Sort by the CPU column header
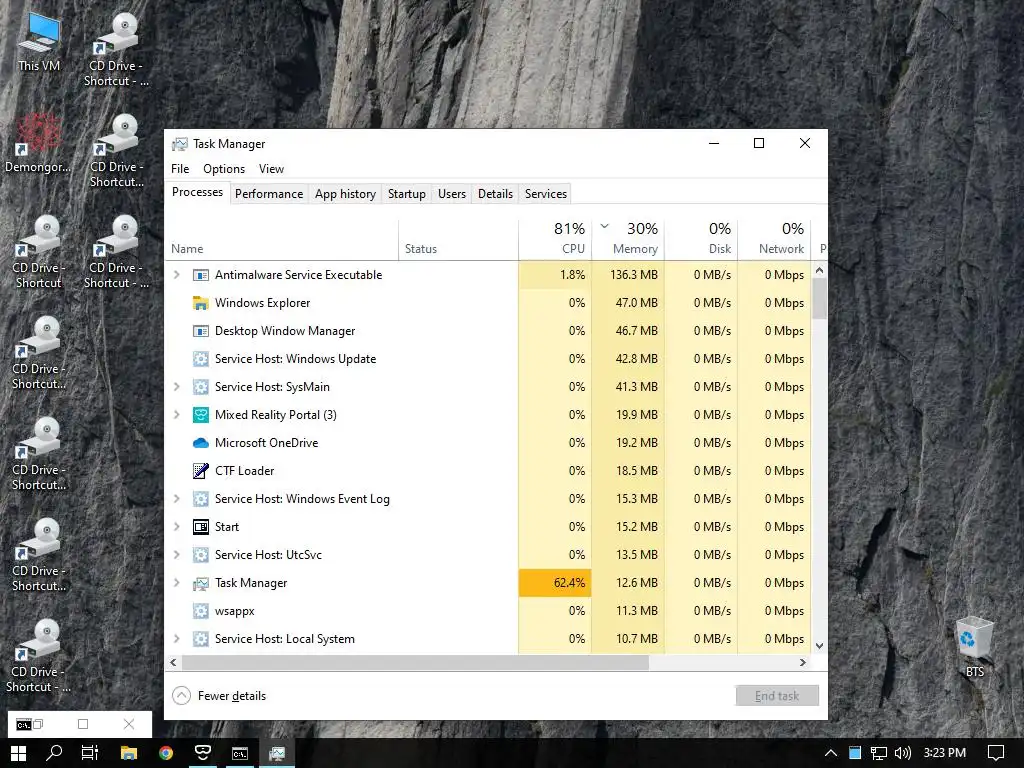 tap(555, 238)
